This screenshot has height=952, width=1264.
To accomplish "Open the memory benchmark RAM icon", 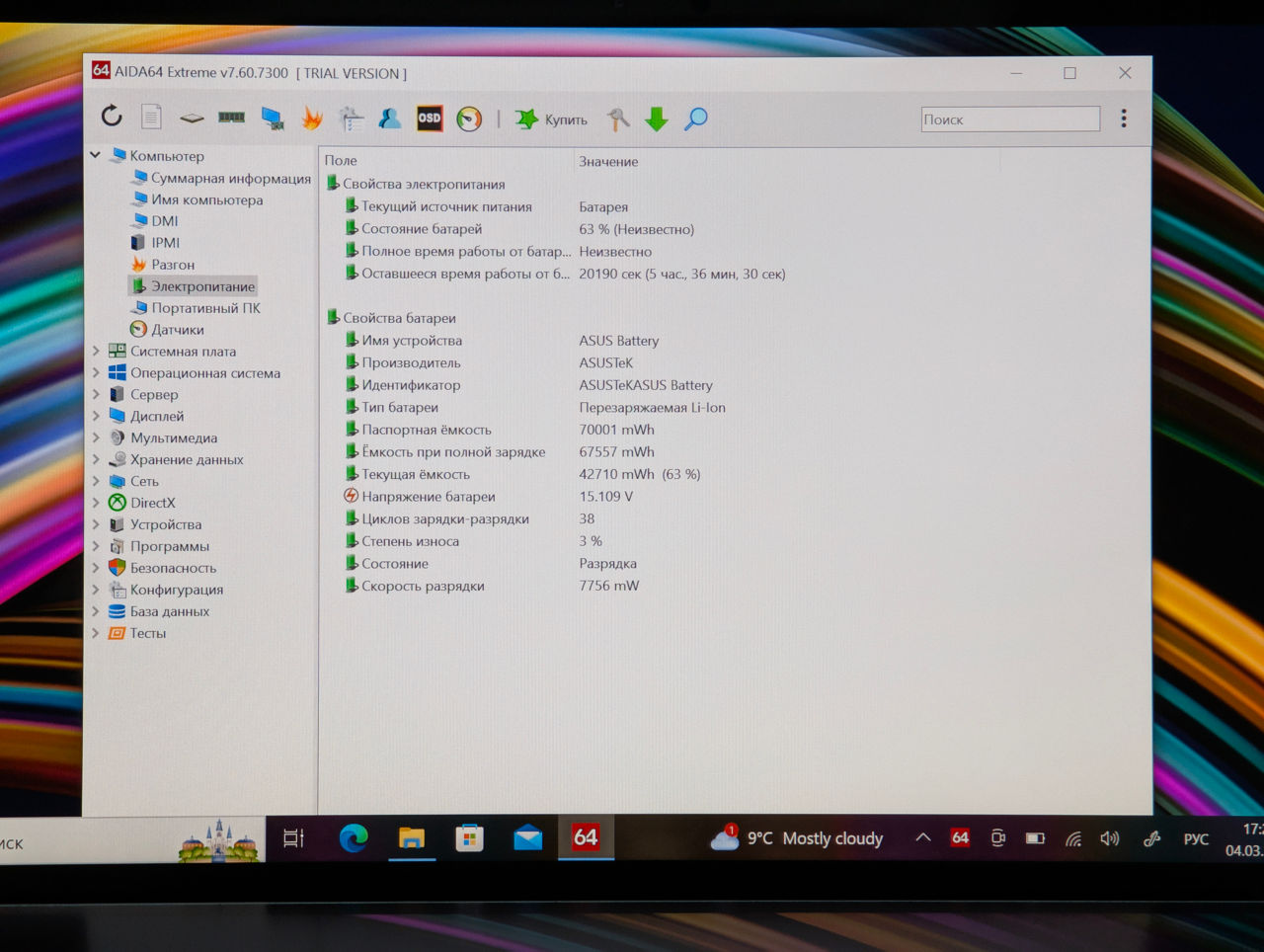I will 231,118.
